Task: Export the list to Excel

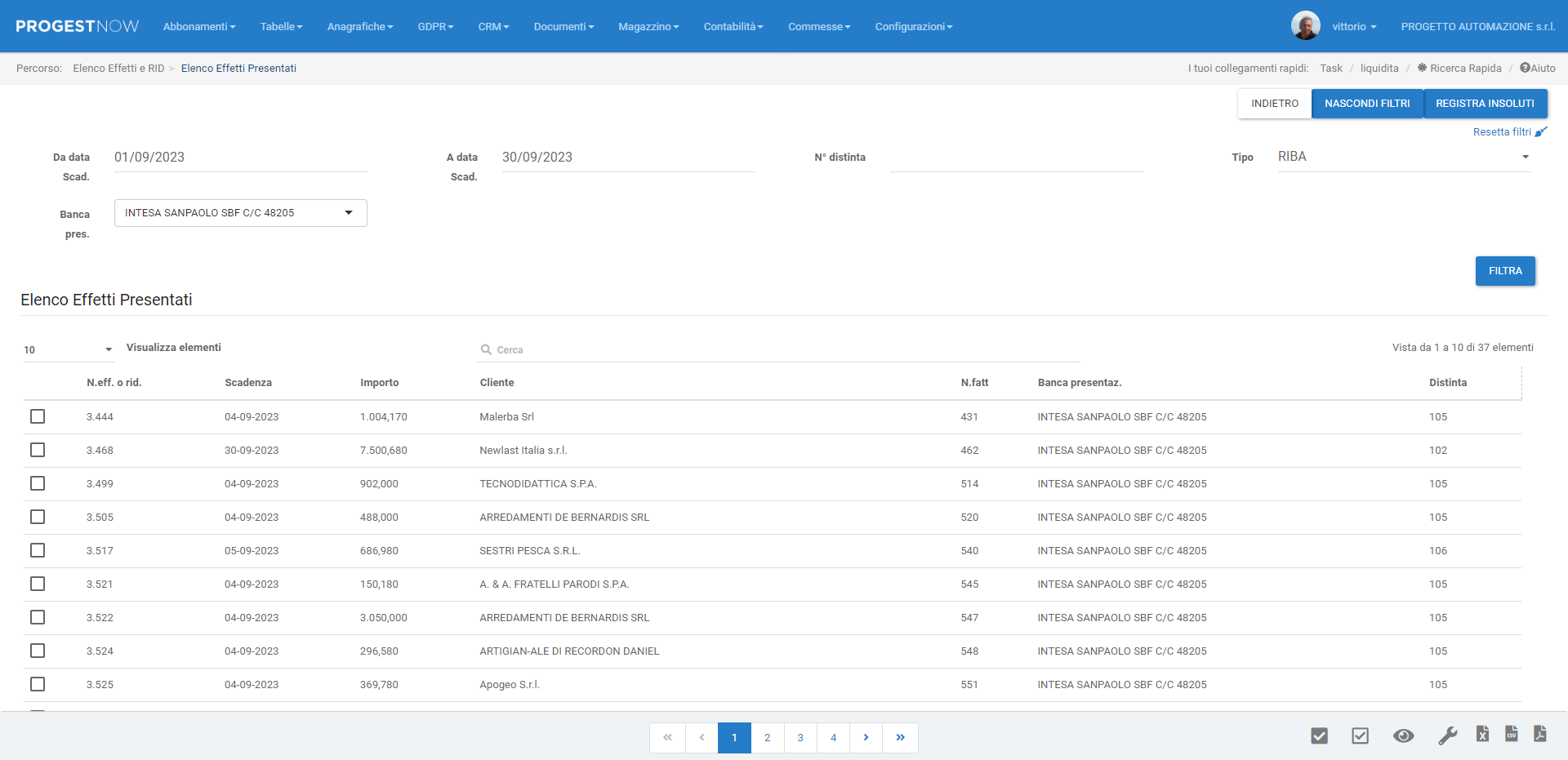Action: pos(1482,734)
